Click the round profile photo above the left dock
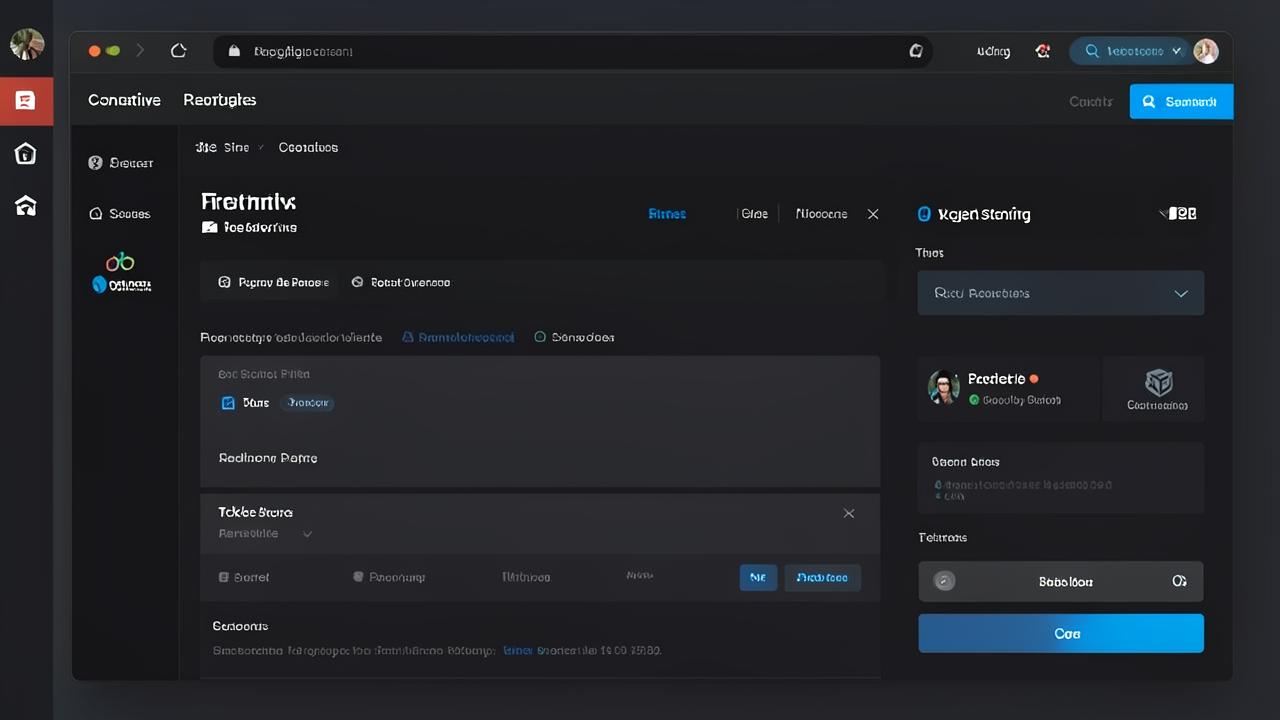This screenshot has width=1280, height=720. 27,44
